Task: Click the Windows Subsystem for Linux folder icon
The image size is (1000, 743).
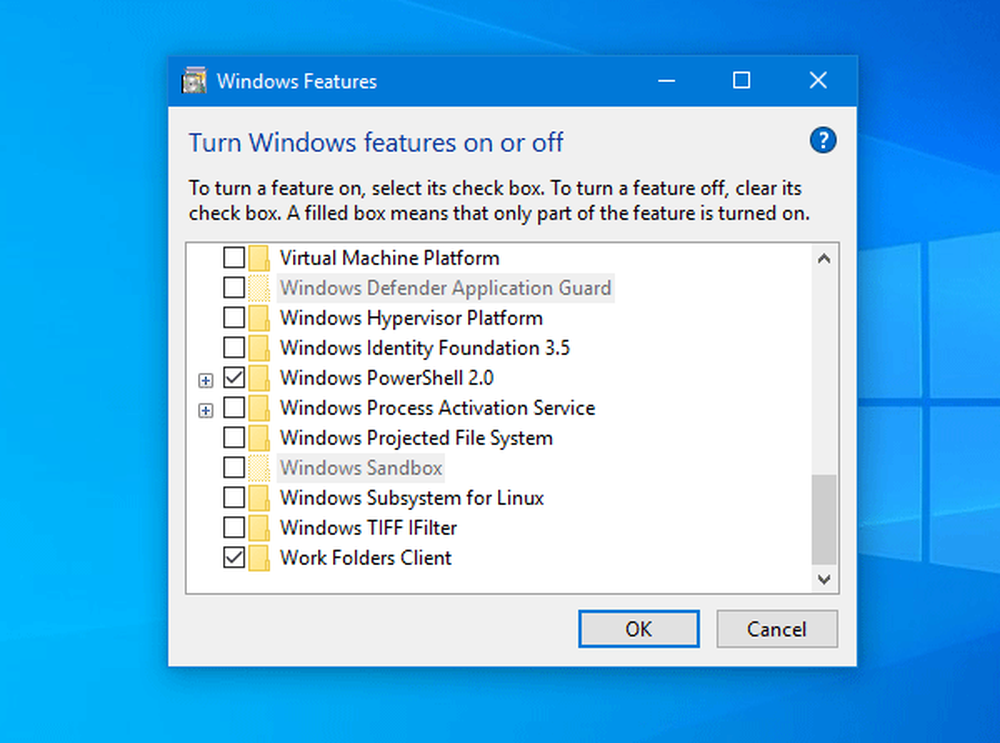Action: (258, 498)
